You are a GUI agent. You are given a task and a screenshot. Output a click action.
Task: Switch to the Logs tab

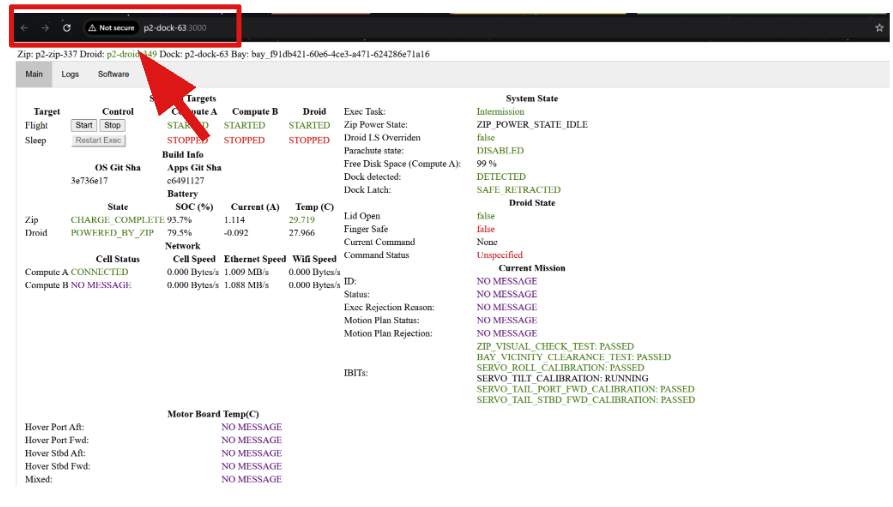click(x=70, y=74)
